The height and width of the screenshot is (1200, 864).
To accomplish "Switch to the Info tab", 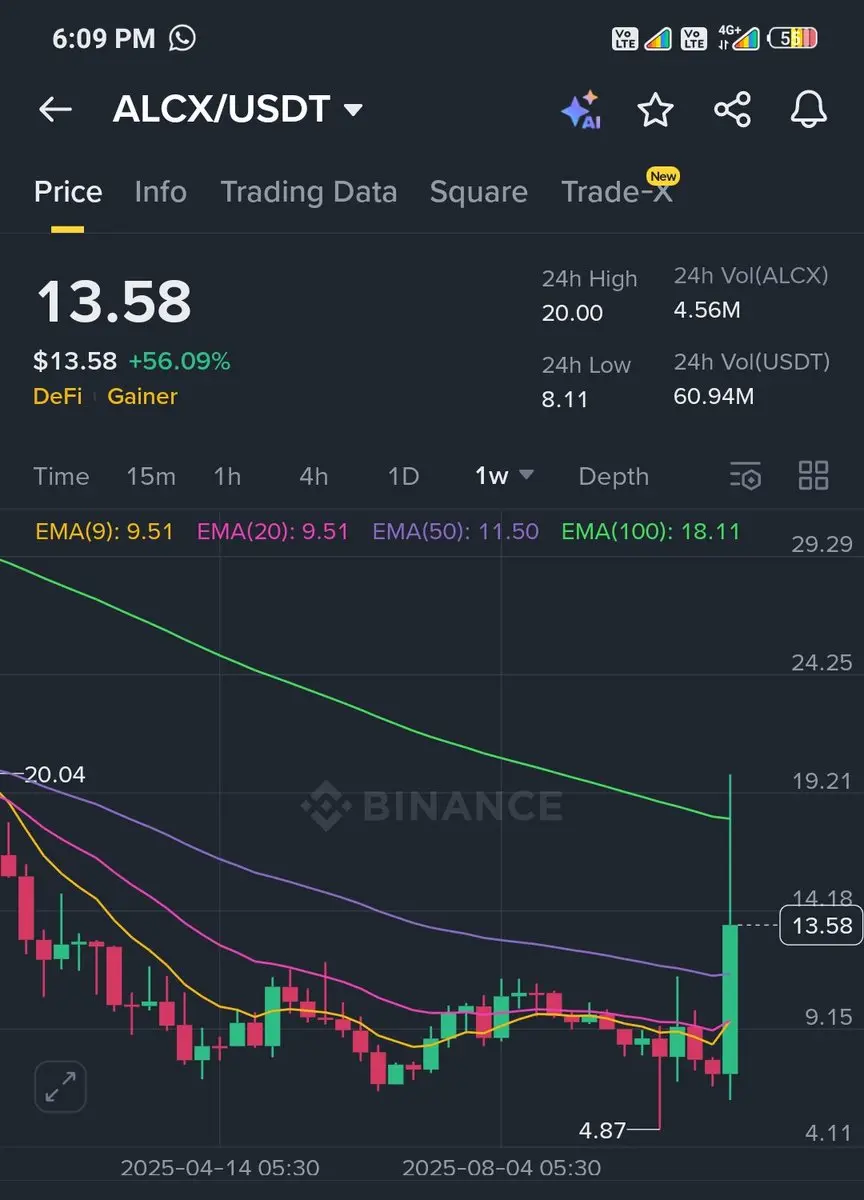I will pyautogui.click(x=160, y=192).
